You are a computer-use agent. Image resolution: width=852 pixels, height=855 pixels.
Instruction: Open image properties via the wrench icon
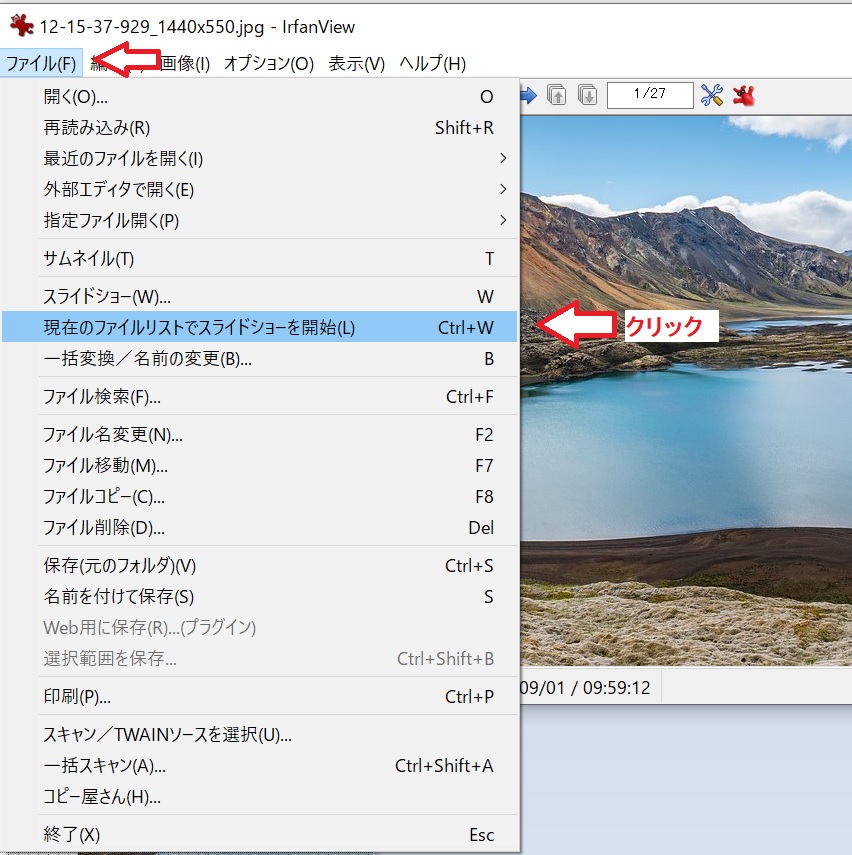coord(712,94)
